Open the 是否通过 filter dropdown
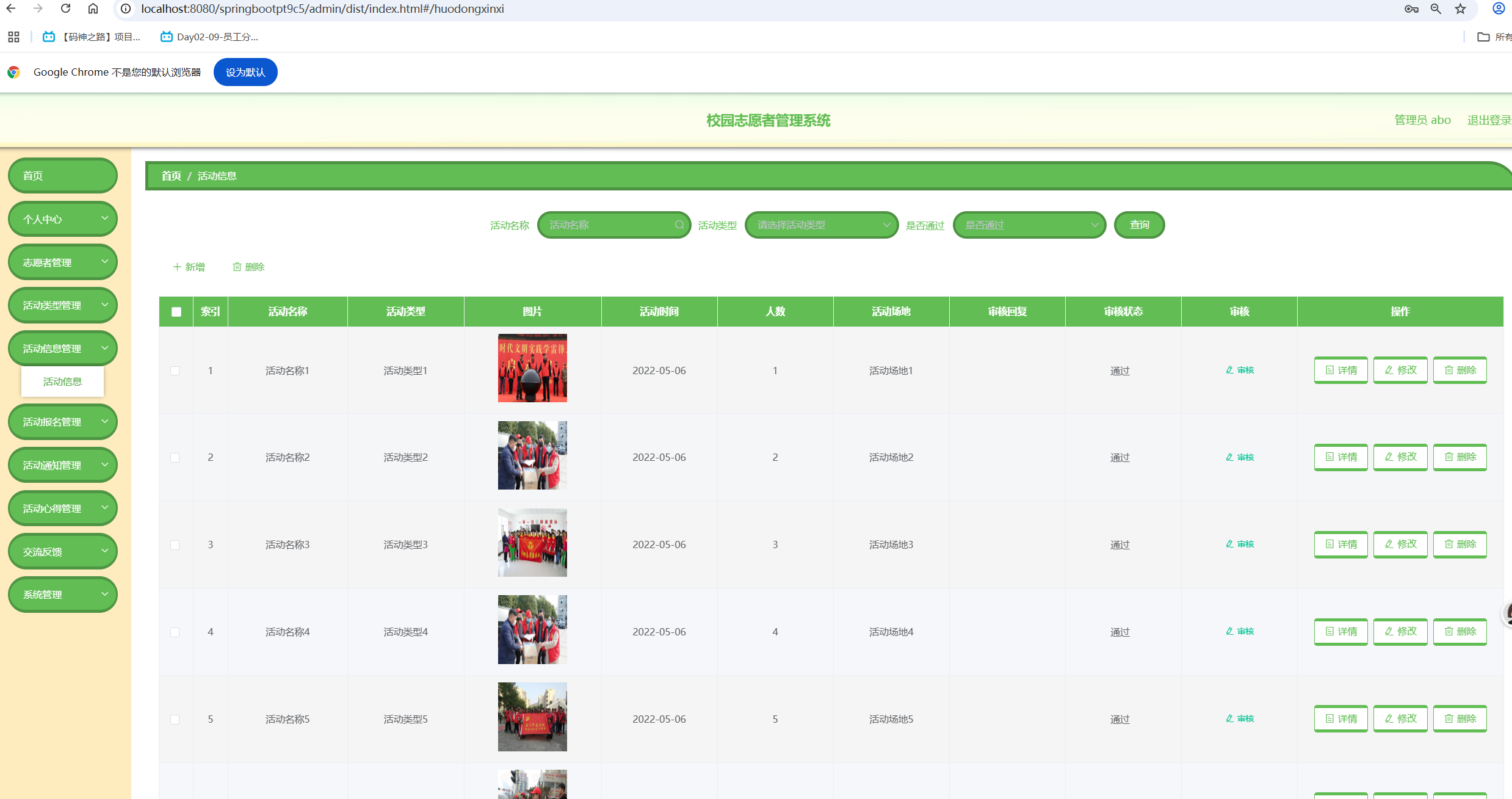 (x=1029, y=225)
